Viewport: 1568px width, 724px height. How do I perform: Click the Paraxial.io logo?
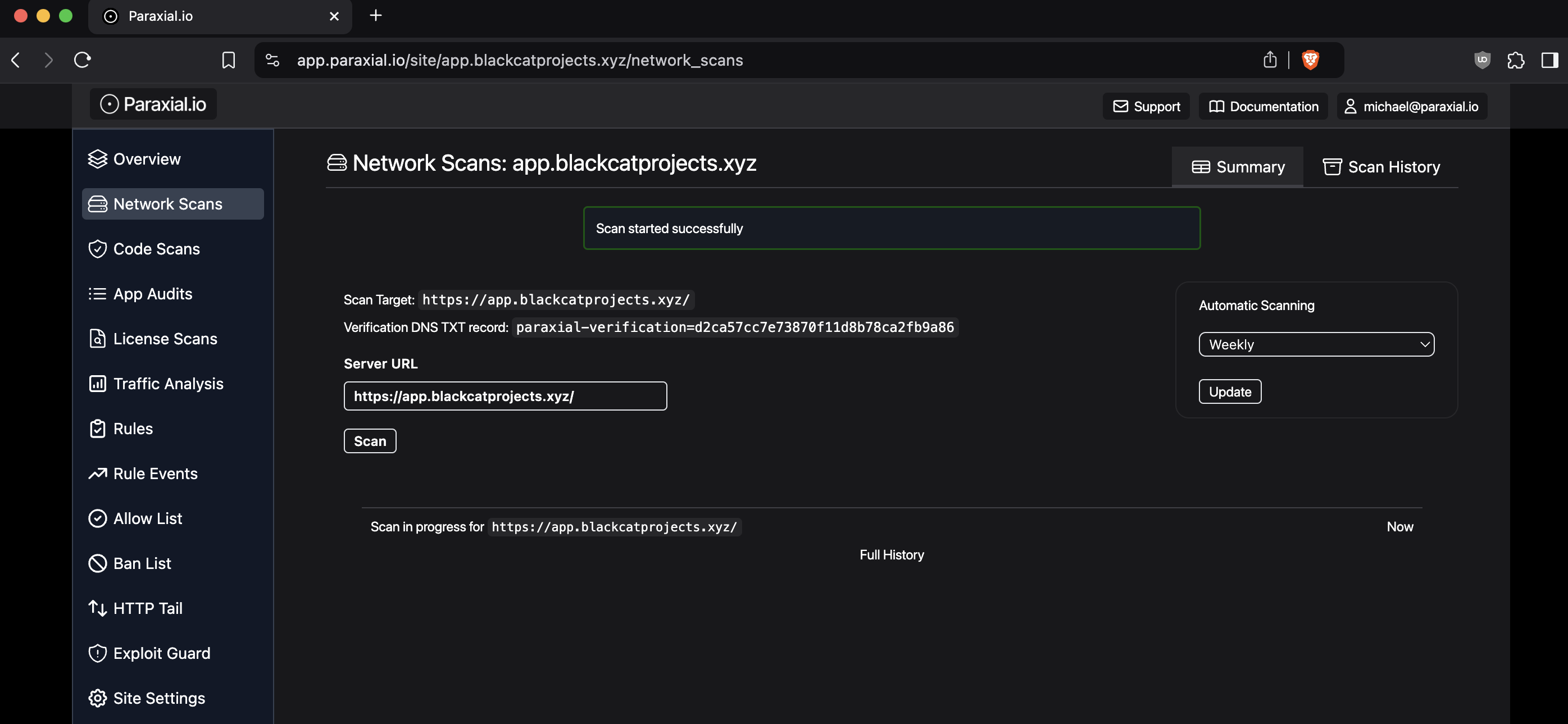(153, 104)
